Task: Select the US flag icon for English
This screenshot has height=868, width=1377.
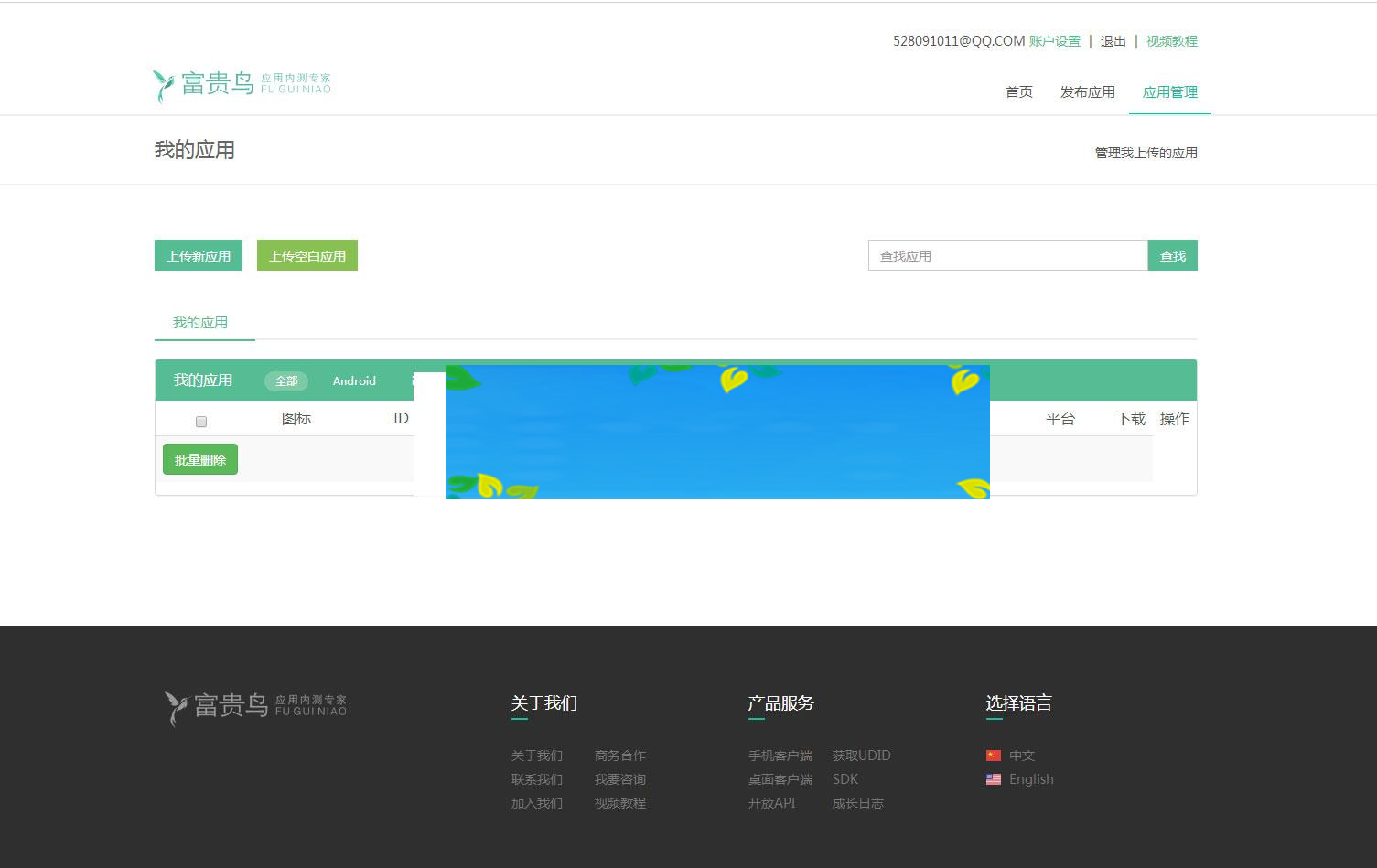Action: click(x=995, y=779)
